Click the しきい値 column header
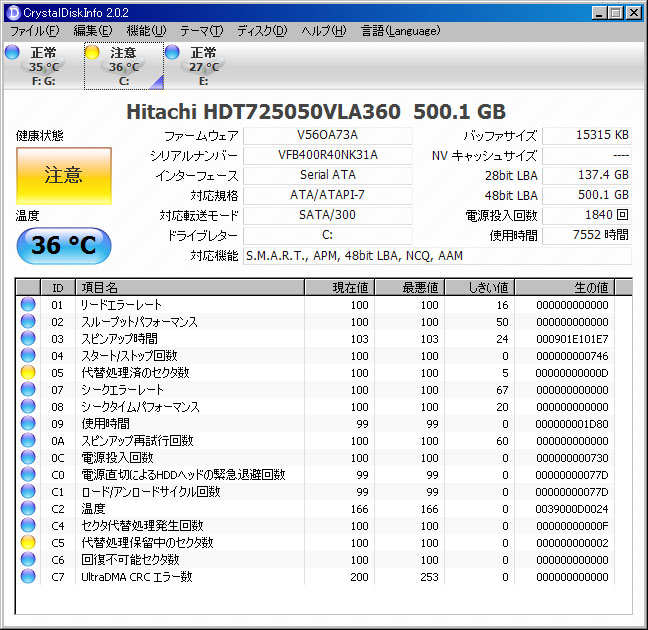The image size is (648, 630). pos(479,287)
